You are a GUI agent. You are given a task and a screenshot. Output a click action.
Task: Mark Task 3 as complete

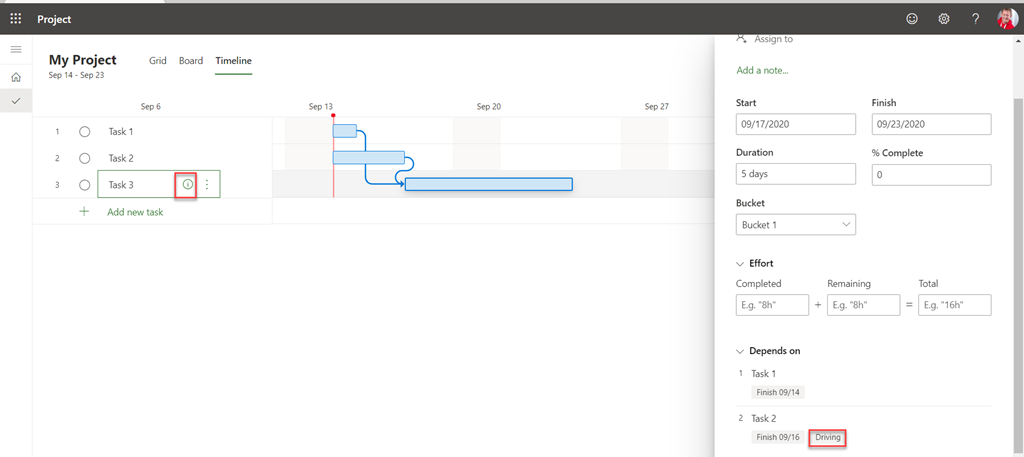(85, 185)
